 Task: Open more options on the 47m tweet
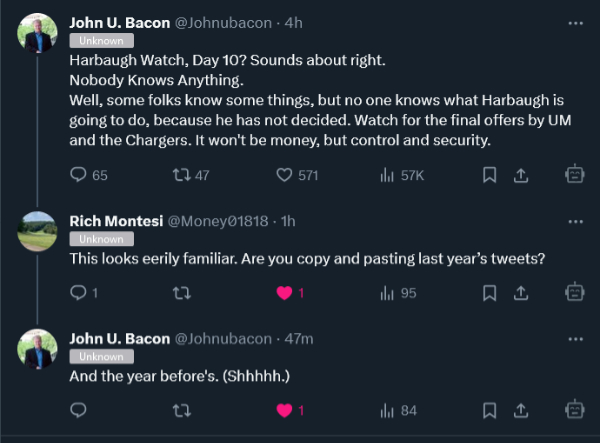click(574, 339)
